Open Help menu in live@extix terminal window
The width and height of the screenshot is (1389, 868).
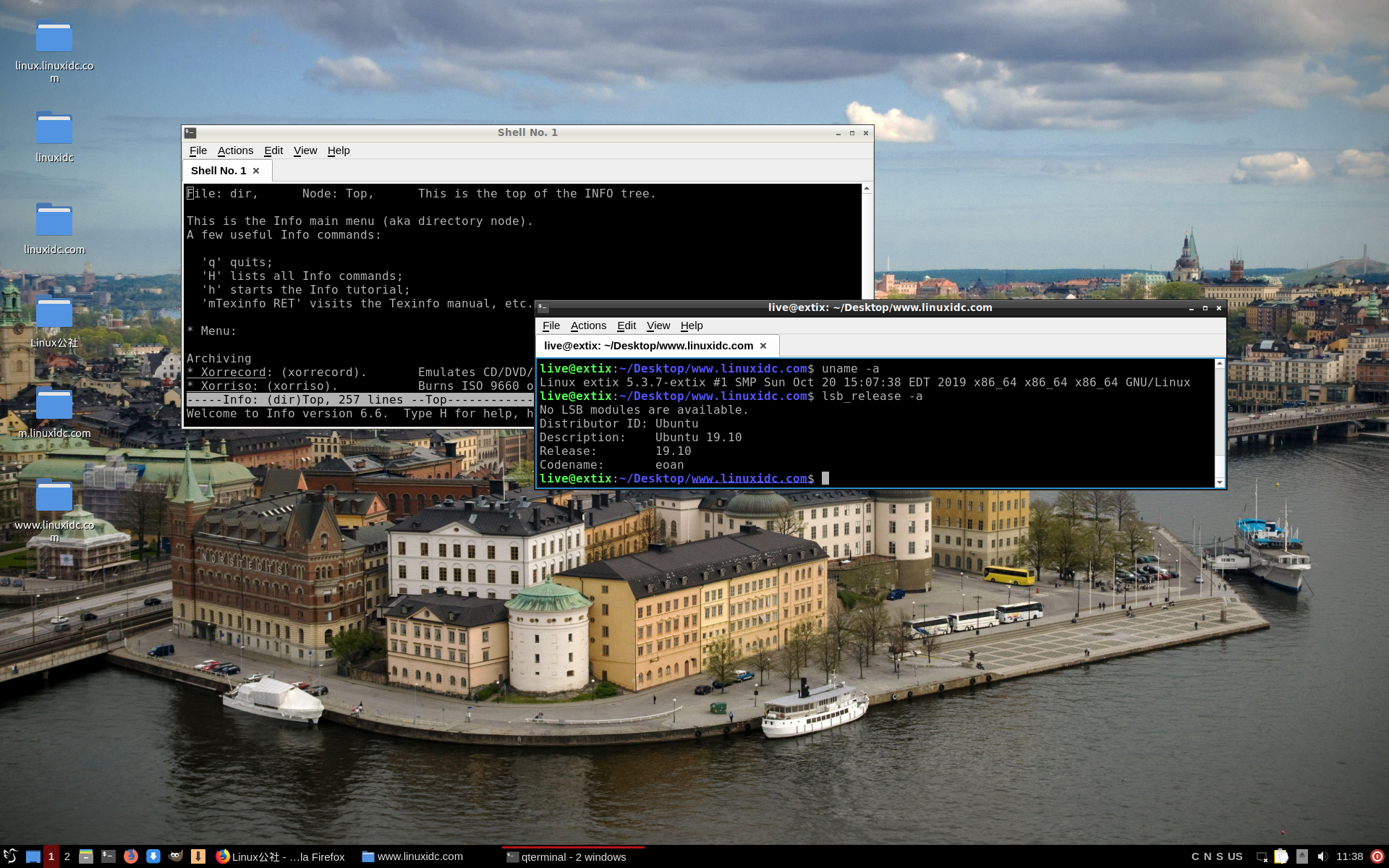point(692,325)
